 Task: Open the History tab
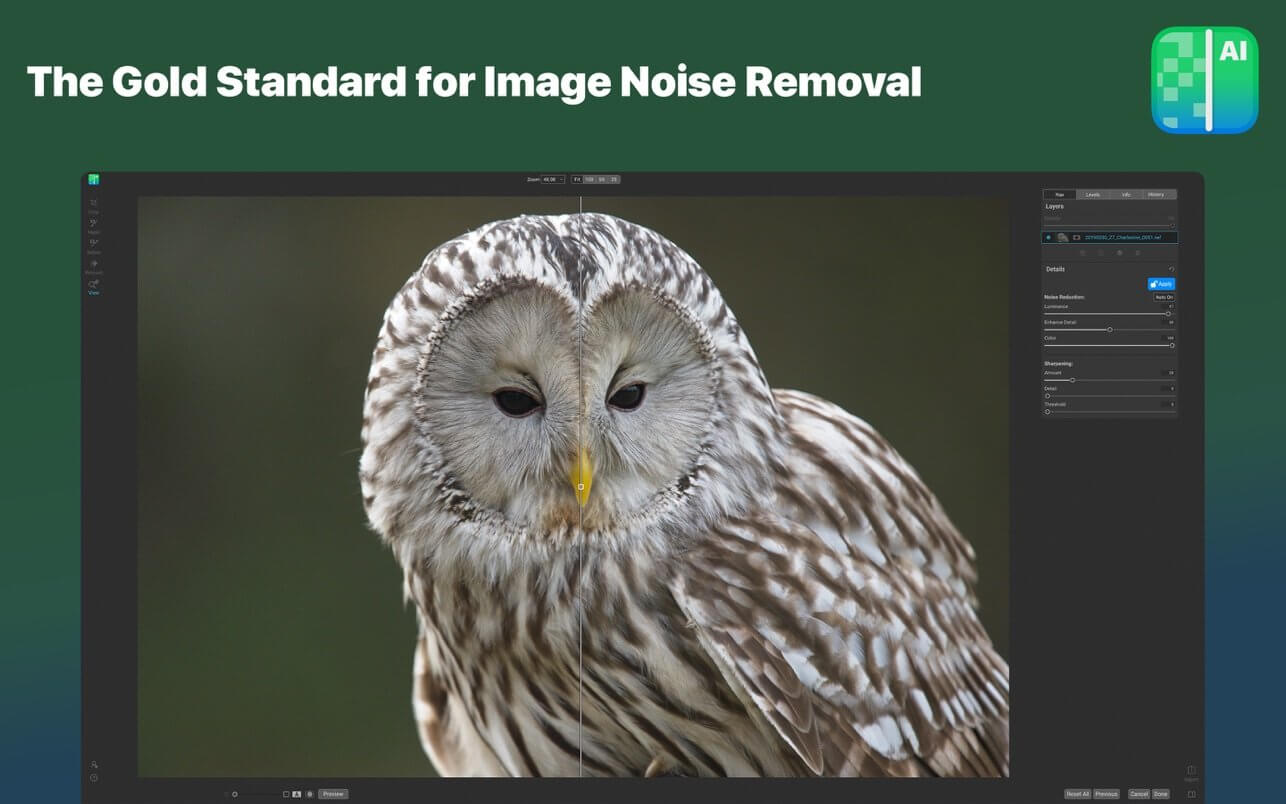pos(1156,194)
